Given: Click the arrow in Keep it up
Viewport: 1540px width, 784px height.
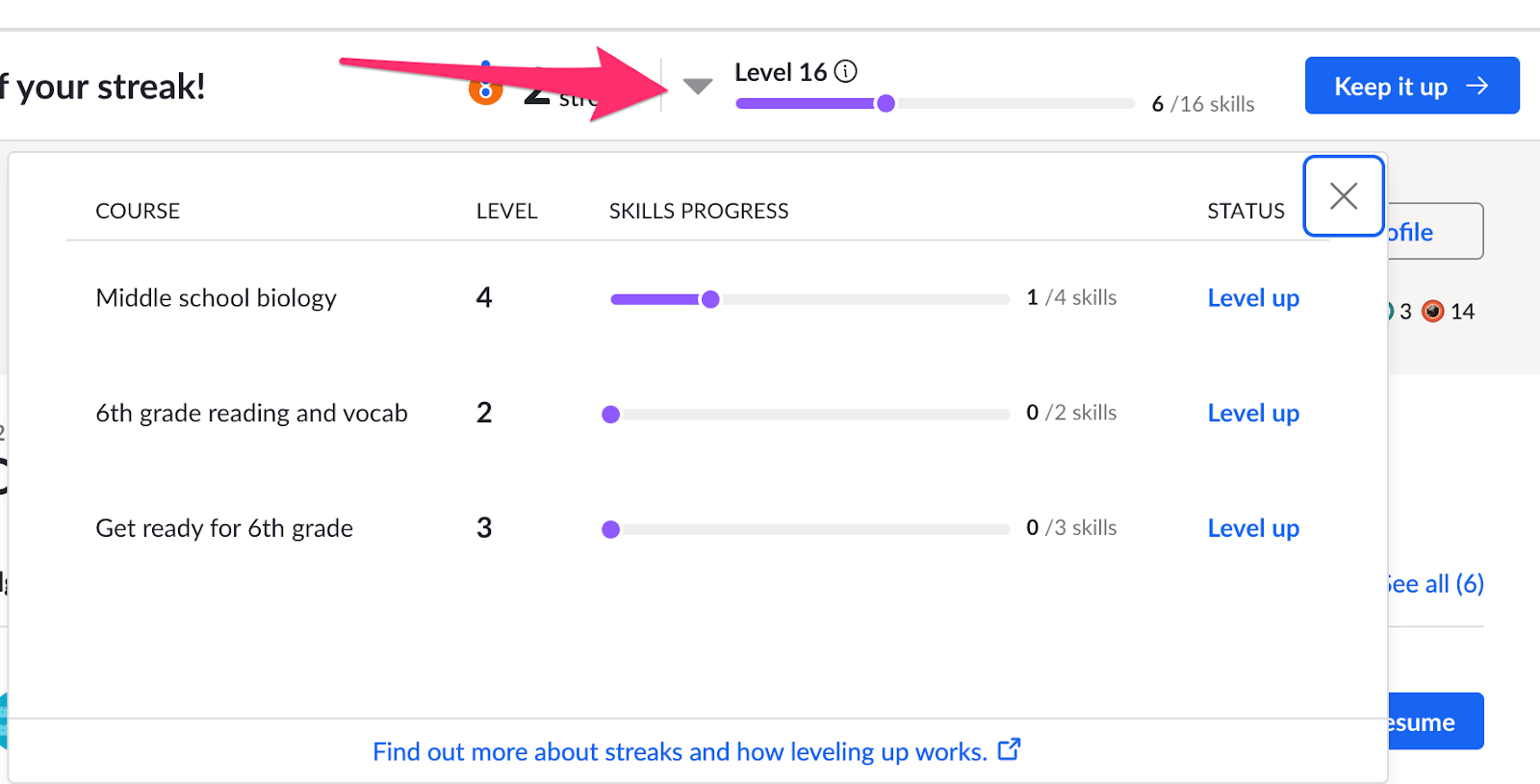Looking at the screenshot, I should pyautogui.click(x=1476, y=87).
